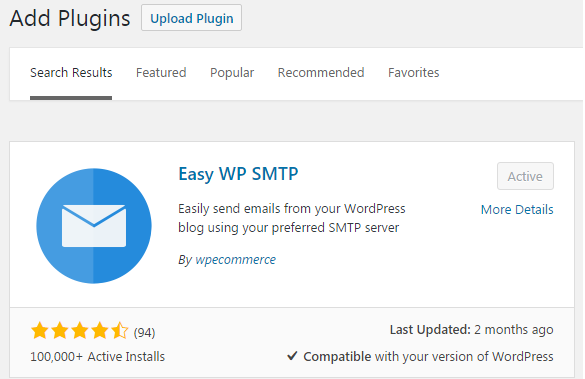Switch to the Popular tab
The height and width of the screenshot is (379, 585).
[x=232, y=73]
